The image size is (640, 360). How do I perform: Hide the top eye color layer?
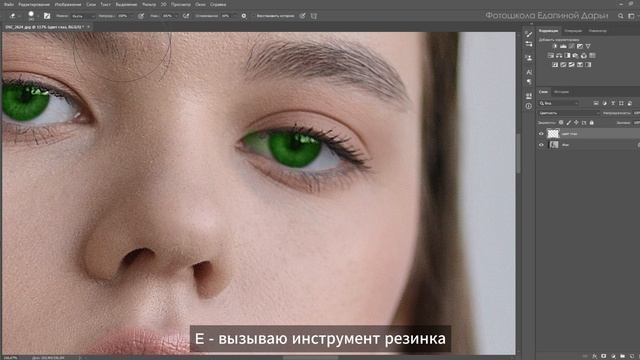542,133
